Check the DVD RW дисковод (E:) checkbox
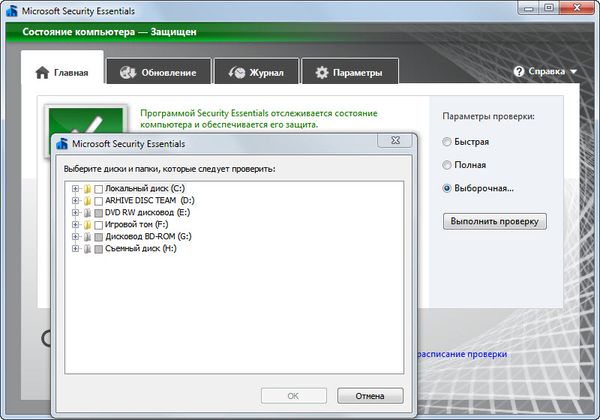Screen dimensions: 600x420 pyautogui.click(x=98, y=213)
